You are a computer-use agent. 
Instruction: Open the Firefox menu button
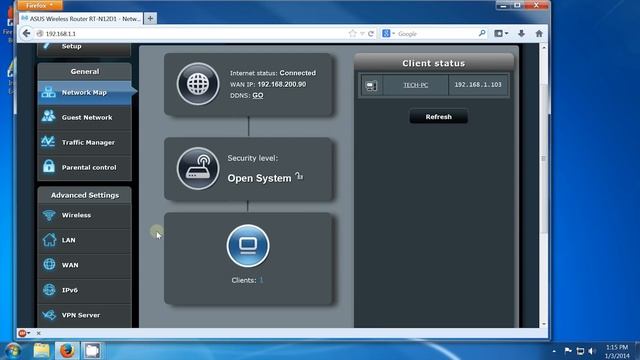[x=40, y=5]
